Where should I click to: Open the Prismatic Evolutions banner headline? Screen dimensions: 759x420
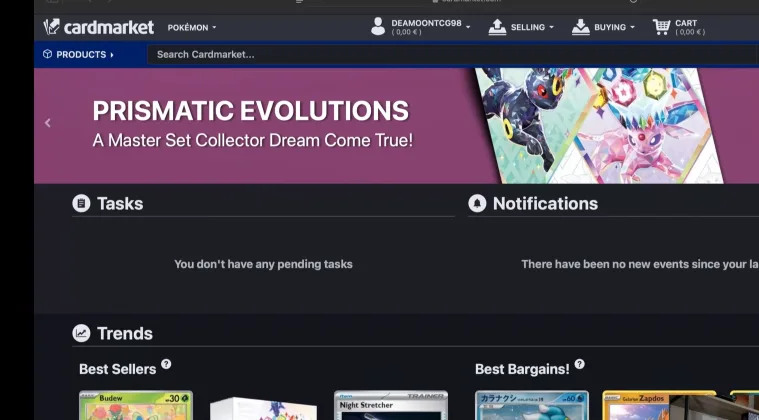(x=251, y=111)
